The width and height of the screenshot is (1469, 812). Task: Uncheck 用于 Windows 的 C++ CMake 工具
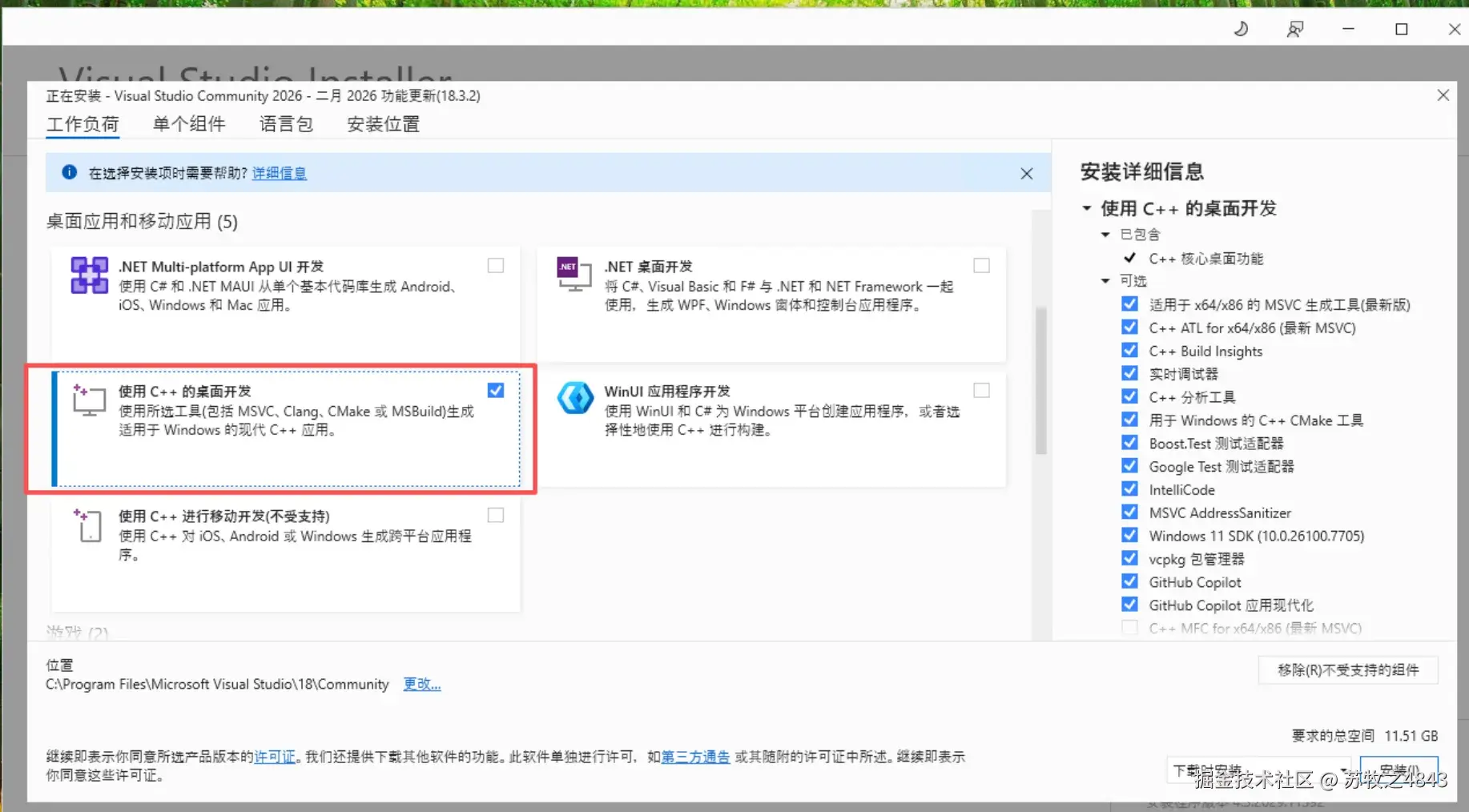click(x=1129, y=420)
